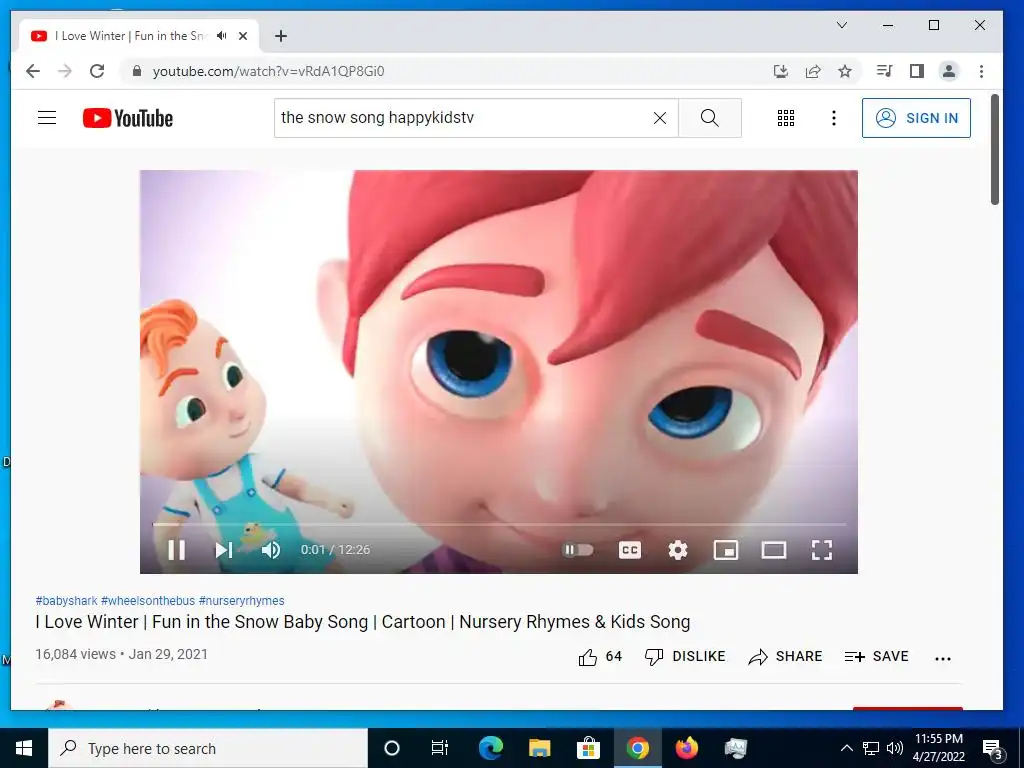This screenshot has width=1024, height=768.
Task: Open notification center
Action: click(992, 748)
